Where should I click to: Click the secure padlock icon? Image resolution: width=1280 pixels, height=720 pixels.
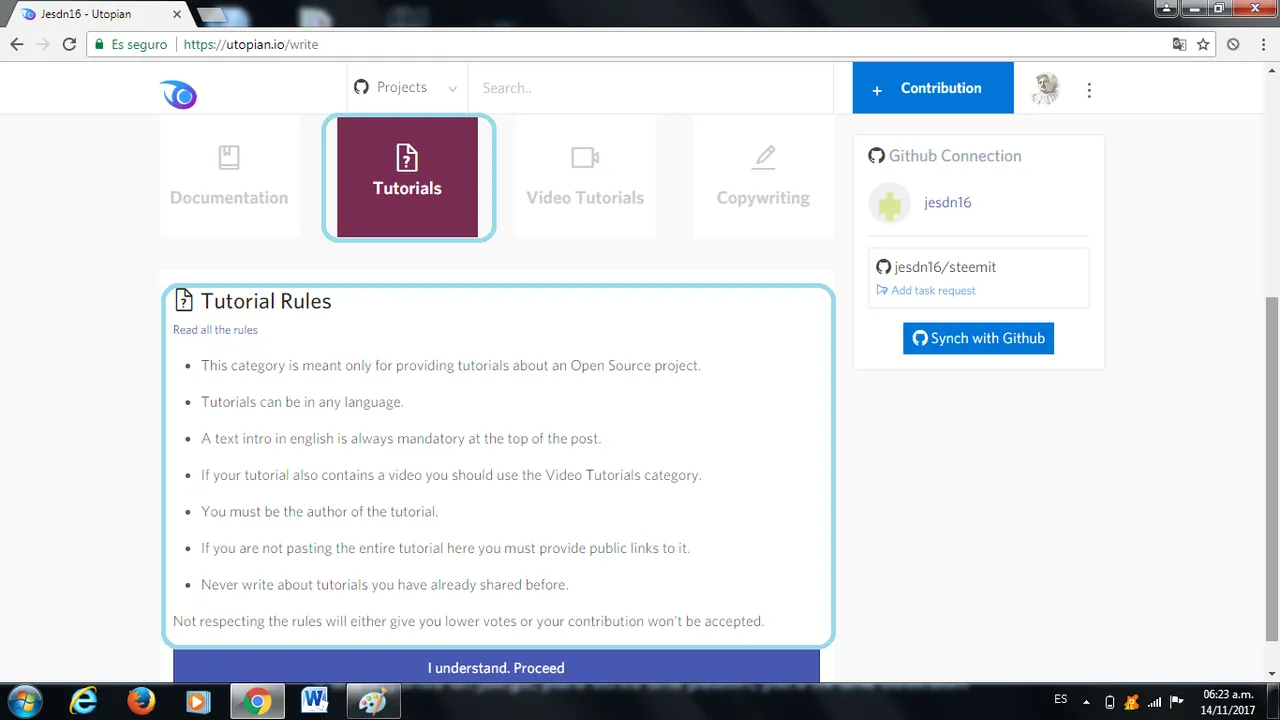pos(98,45)
